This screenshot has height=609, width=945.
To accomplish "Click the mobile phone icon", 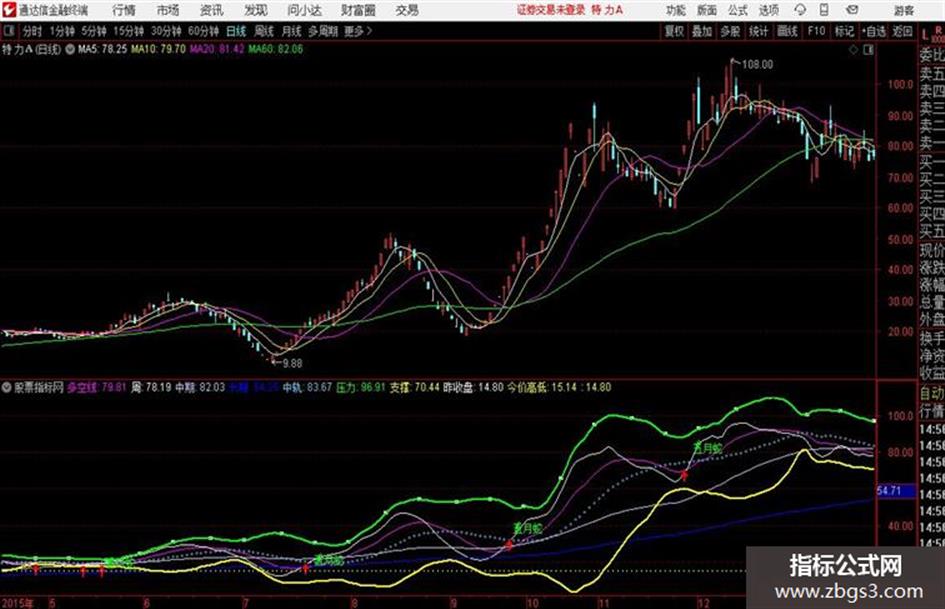I will pos(824,10).
